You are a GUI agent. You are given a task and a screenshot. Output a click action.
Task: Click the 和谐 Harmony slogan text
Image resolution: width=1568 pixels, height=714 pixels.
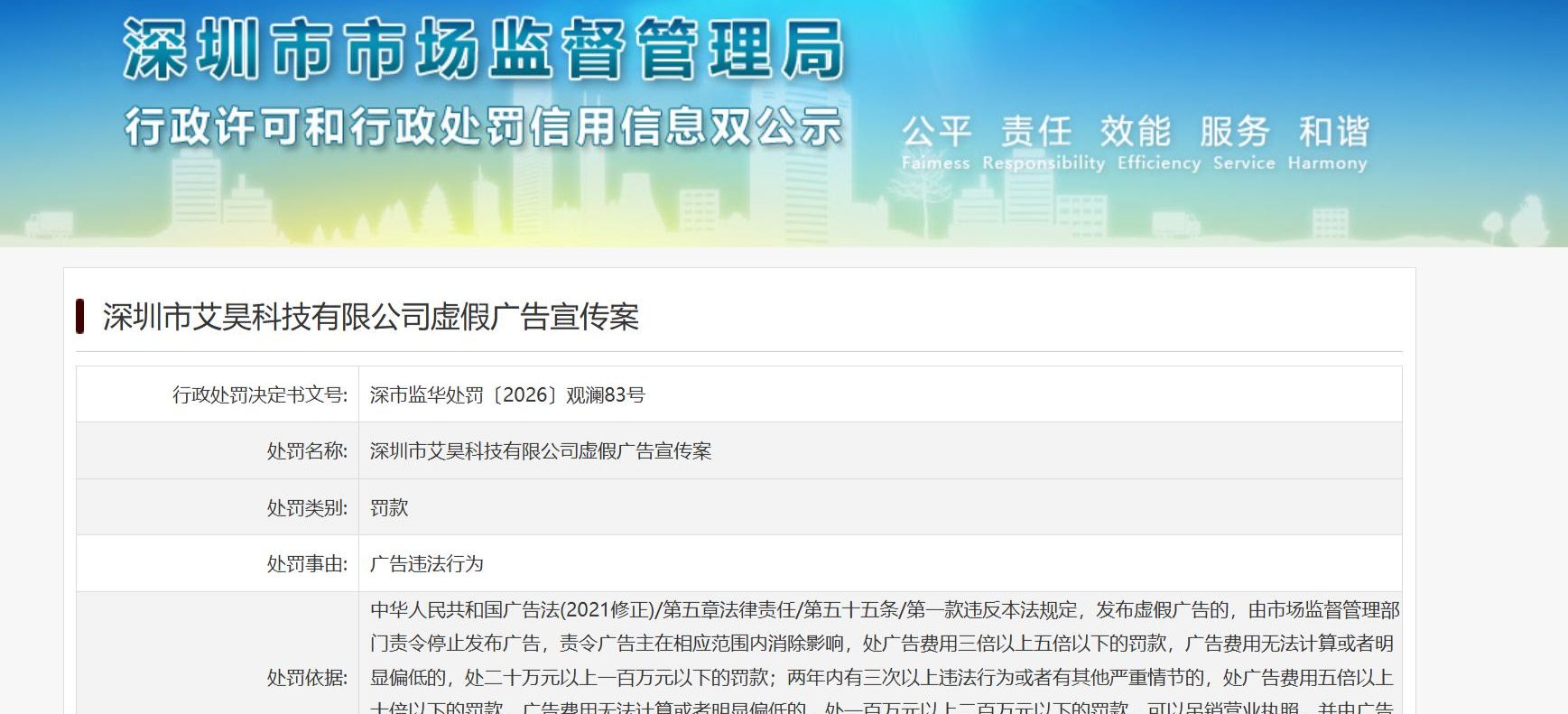1328,143
